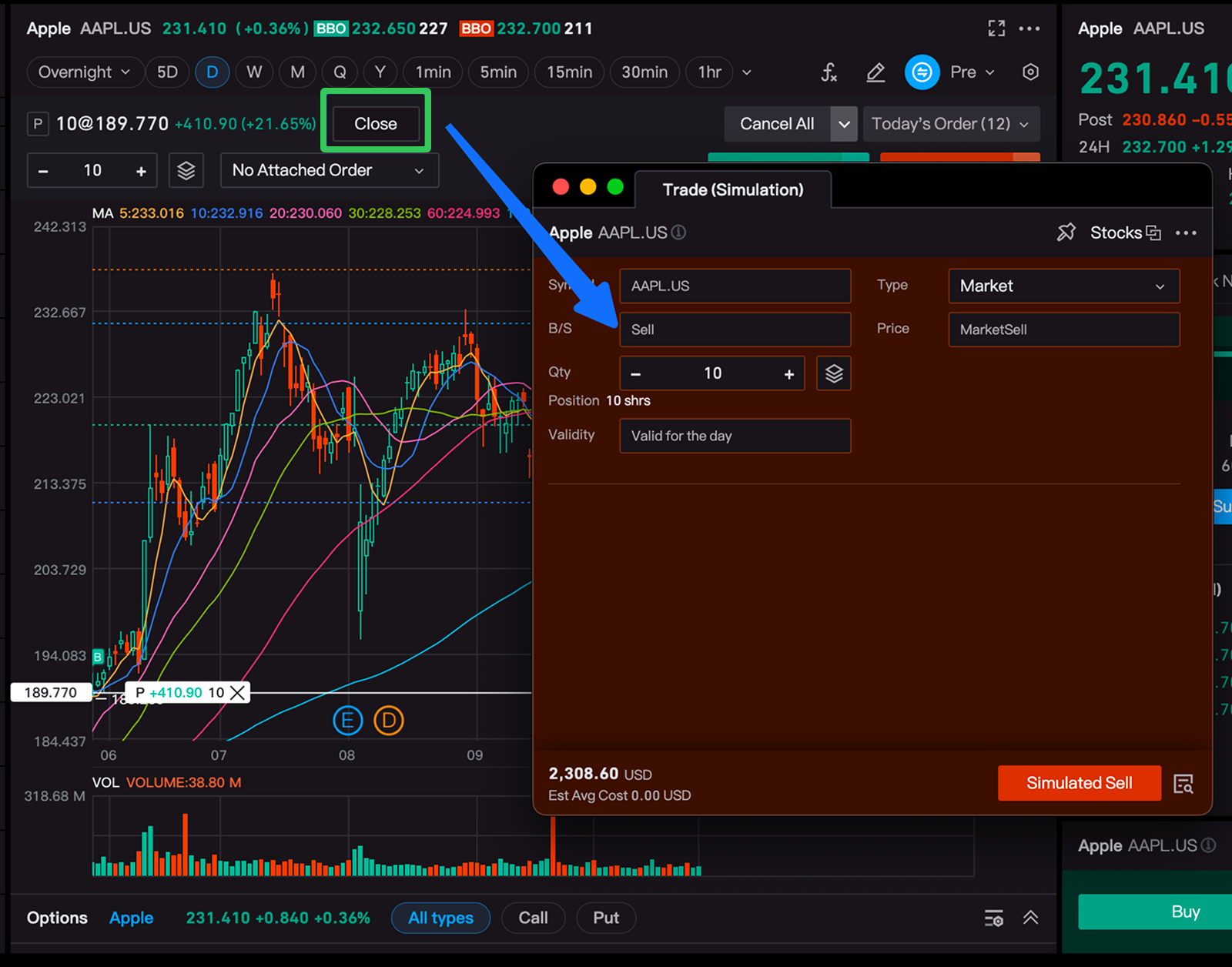Open the No Attached Order dropdown

[x=329, y=170]
